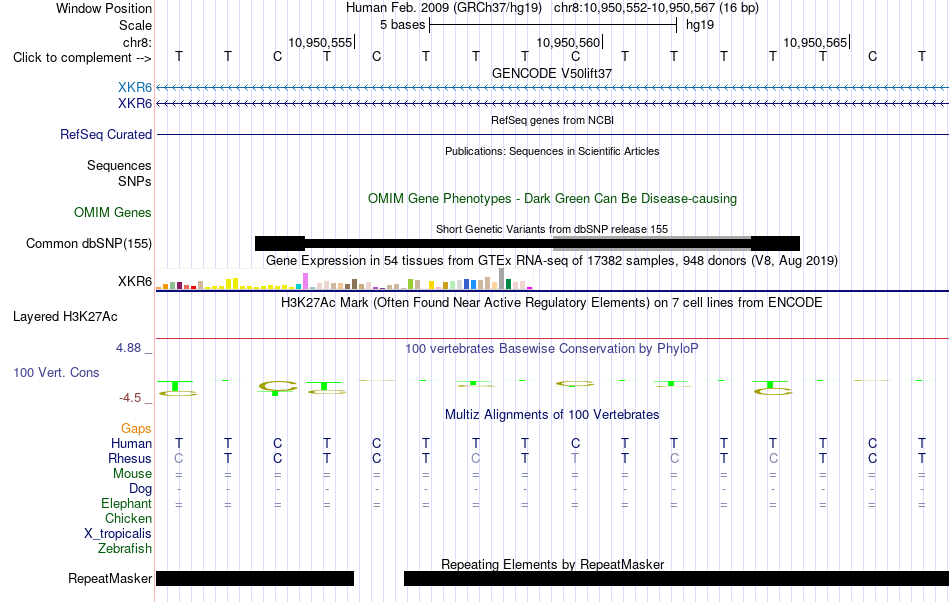Open the Common dbSNP(155) track label
This screenshot has height=602, width=950.
(x=89, y=243)
